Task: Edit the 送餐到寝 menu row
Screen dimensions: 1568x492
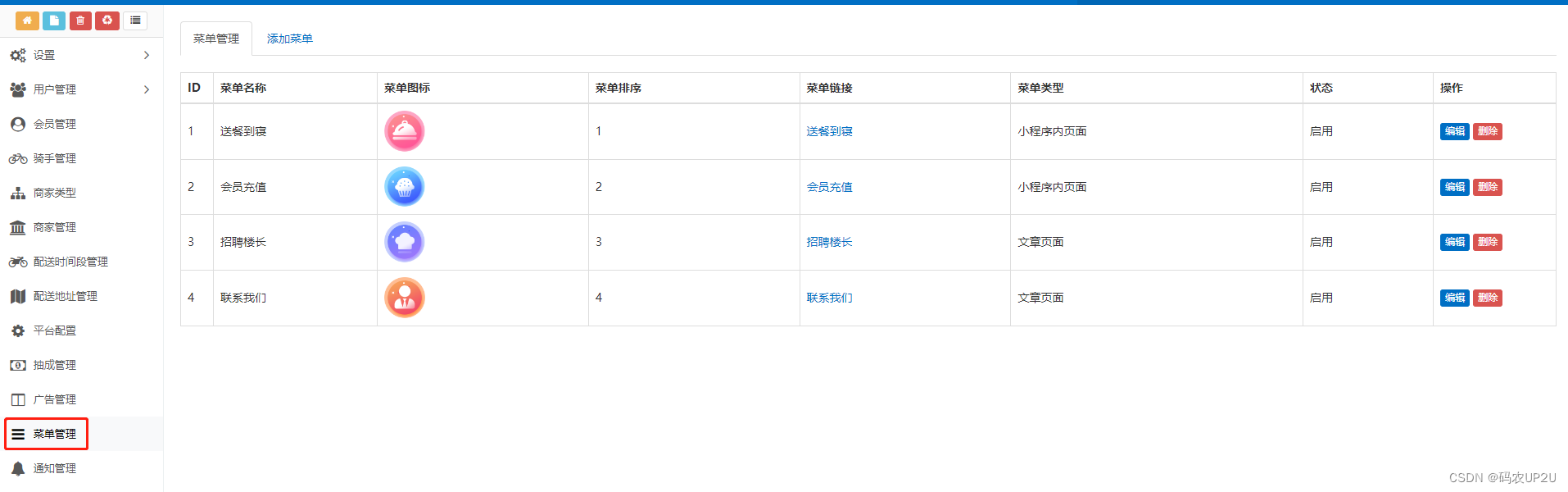Action: [1455, 131]
